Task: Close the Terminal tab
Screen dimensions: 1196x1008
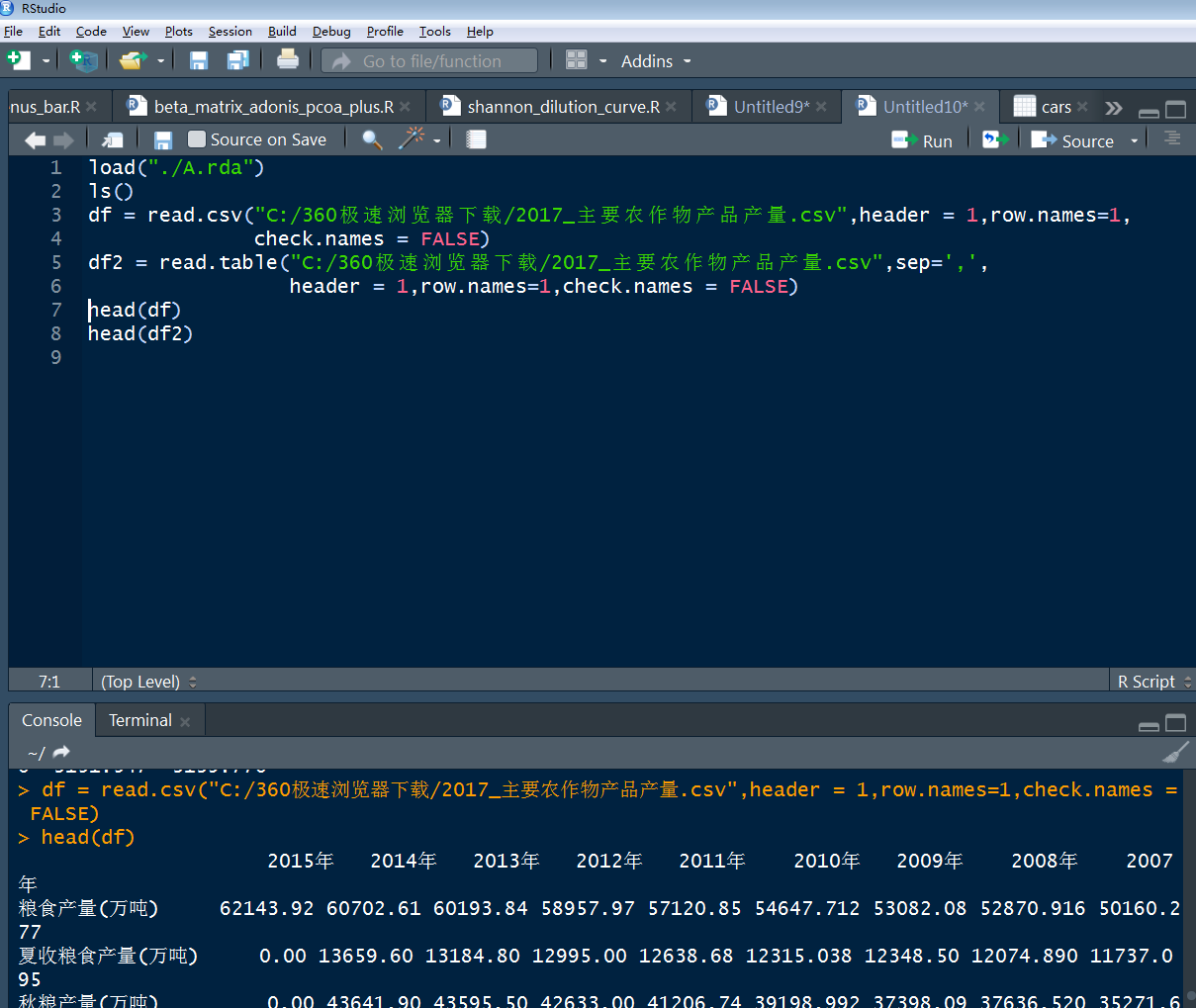Action: 185,722
